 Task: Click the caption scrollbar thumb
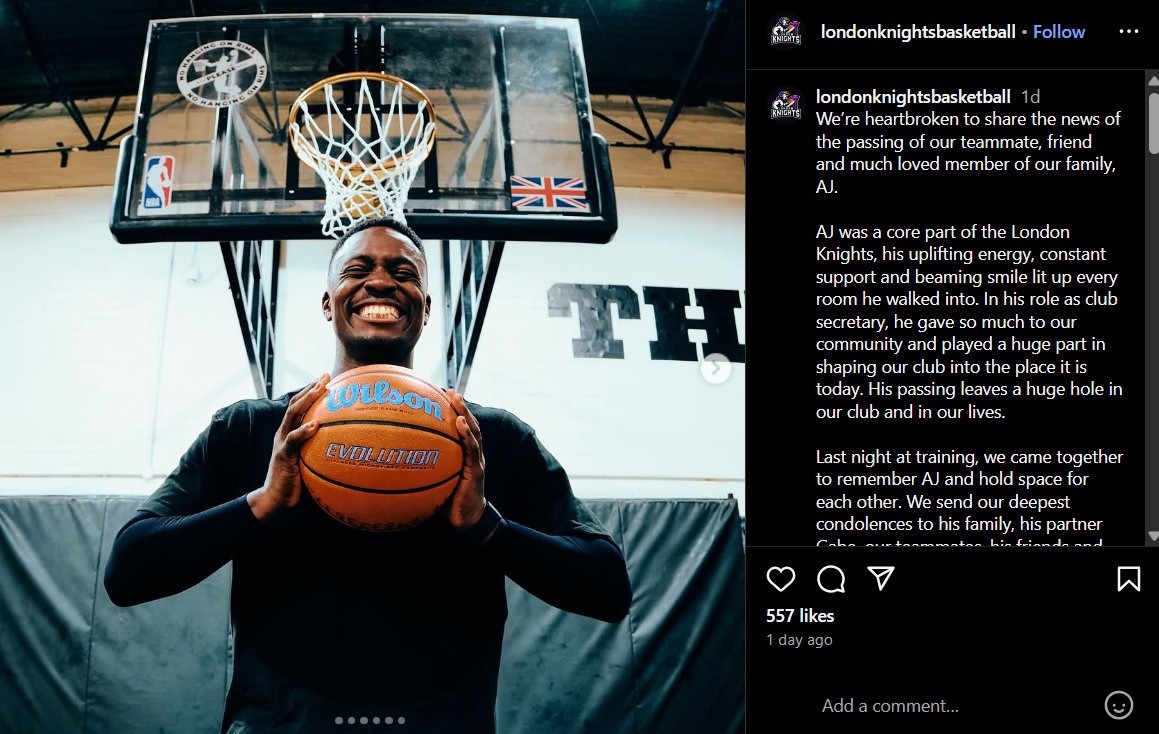click(x=1153, y=123)
